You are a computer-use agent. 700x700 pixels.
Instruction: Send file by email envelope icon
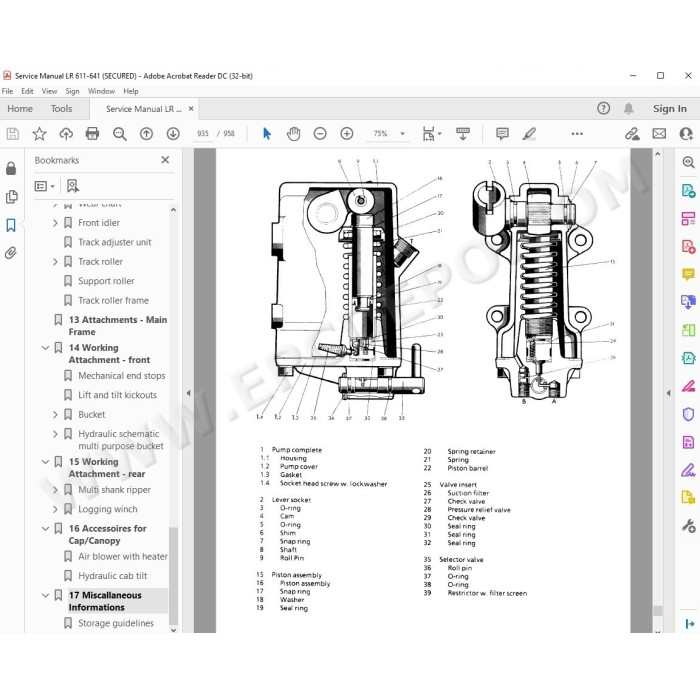pos(659,133)
